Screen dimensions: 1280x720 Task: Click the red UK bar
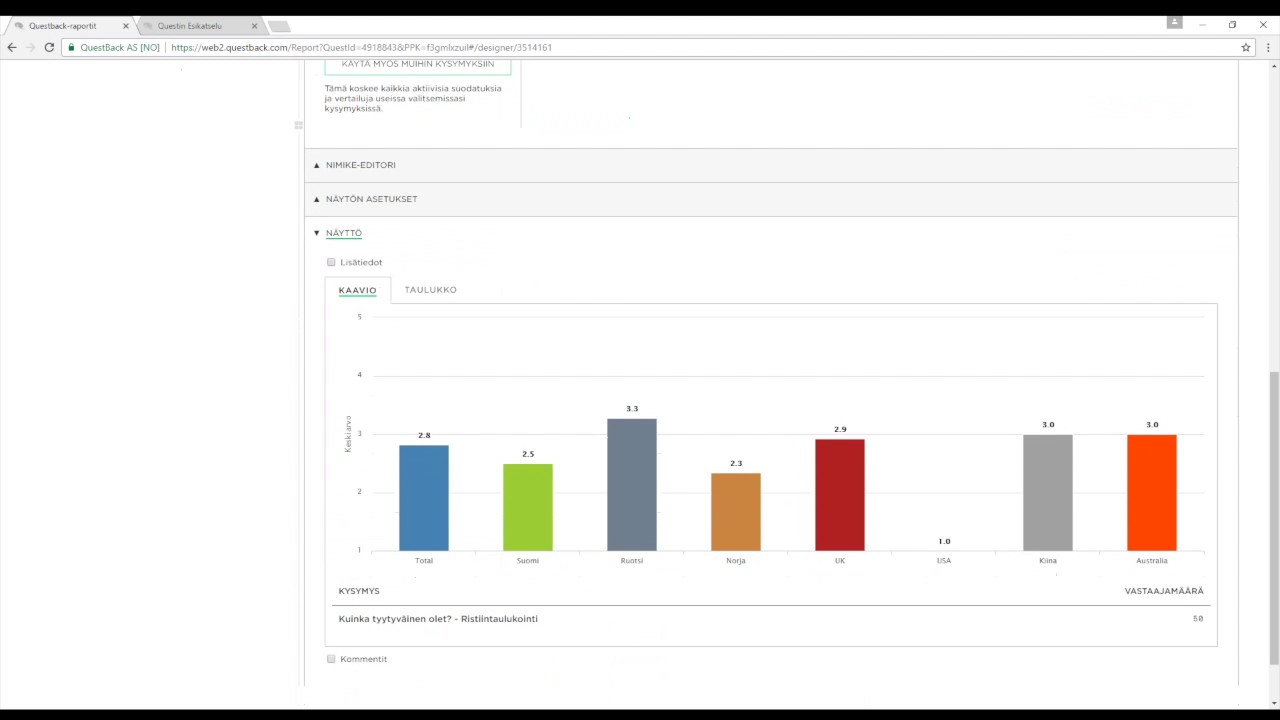point(840,495)
